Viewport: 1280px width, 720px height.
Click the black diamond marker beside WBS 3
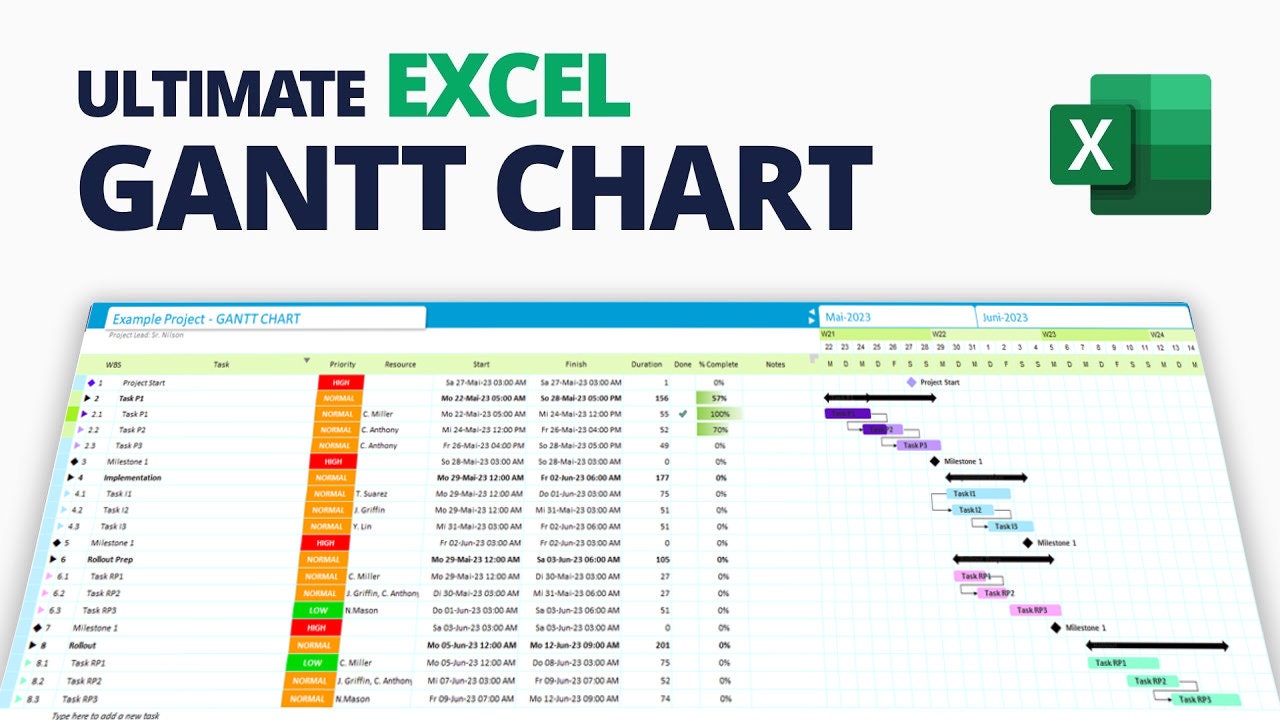pos(73,462)
